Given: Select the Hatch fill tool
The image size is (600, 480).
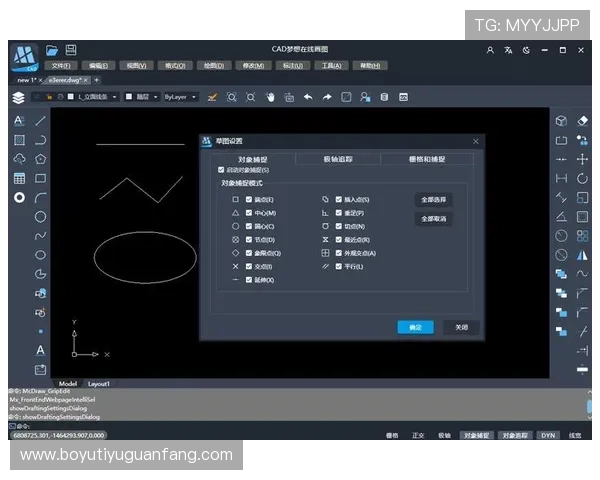Looking at the screenshot, I should 19,140.
